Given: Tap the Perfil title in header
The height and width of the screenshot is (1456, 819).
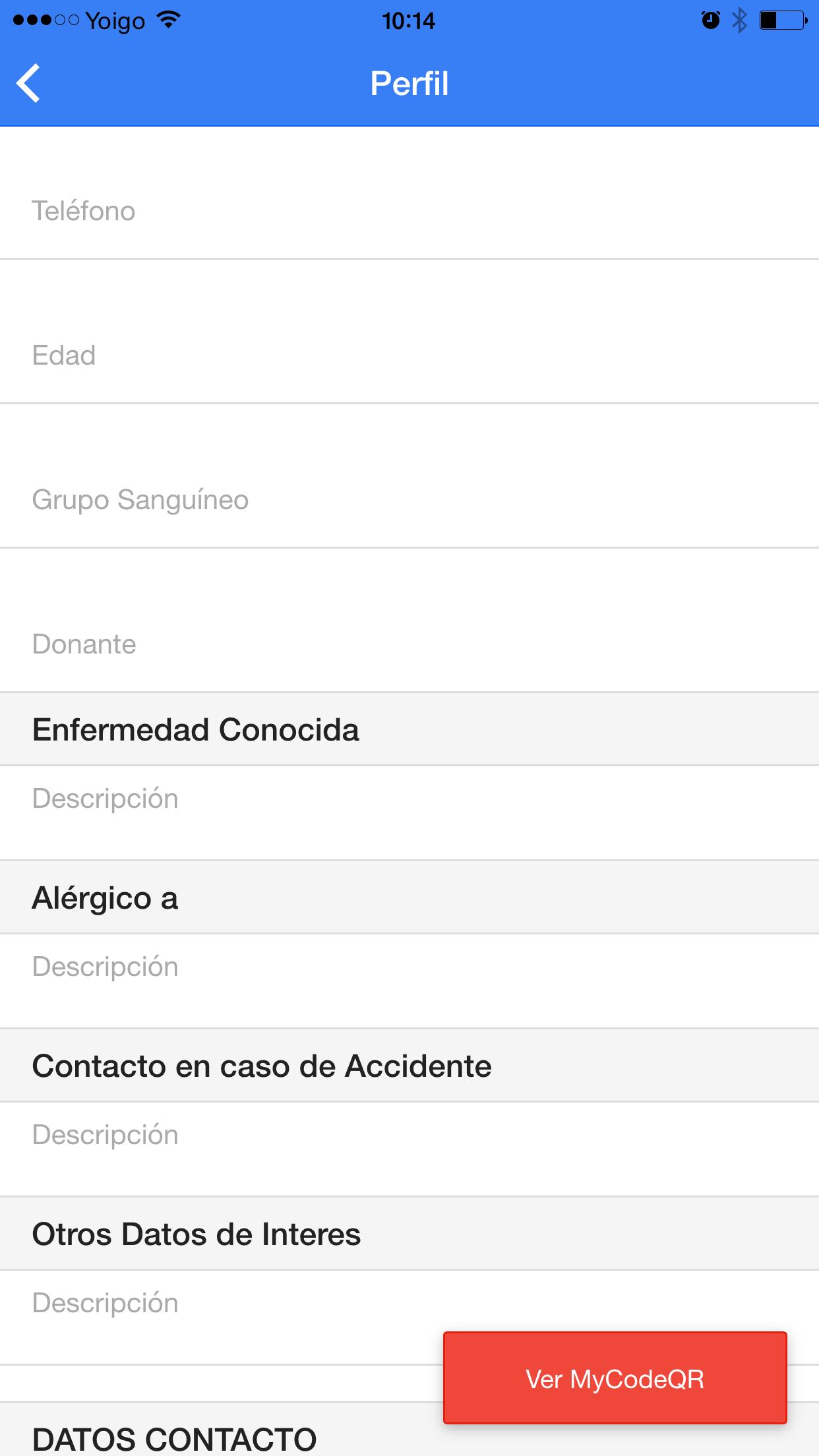Looking at the screenshot, I should [x=409, y=84].
